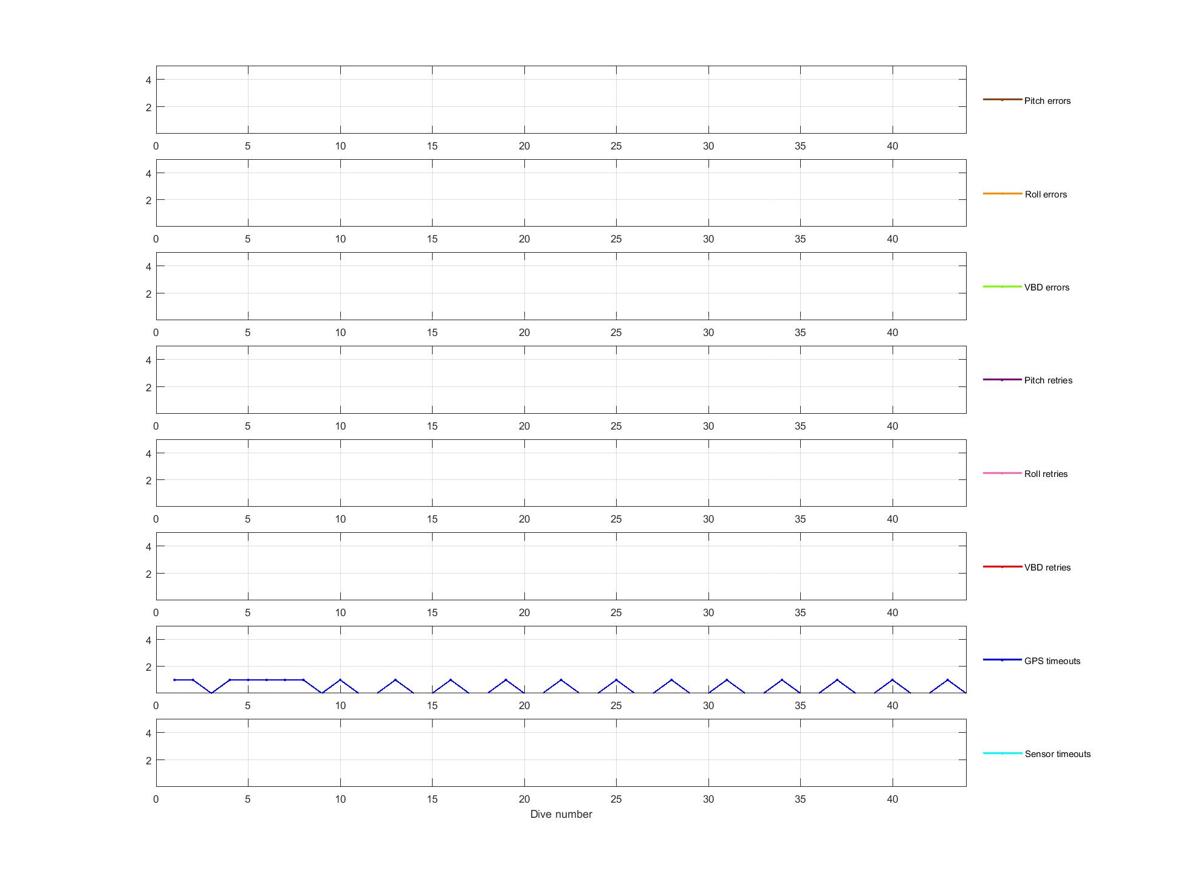The image size is (1200, 885).
Task: Select the blue GPS timeouts legend line sample
Action: click(1002, 660)
